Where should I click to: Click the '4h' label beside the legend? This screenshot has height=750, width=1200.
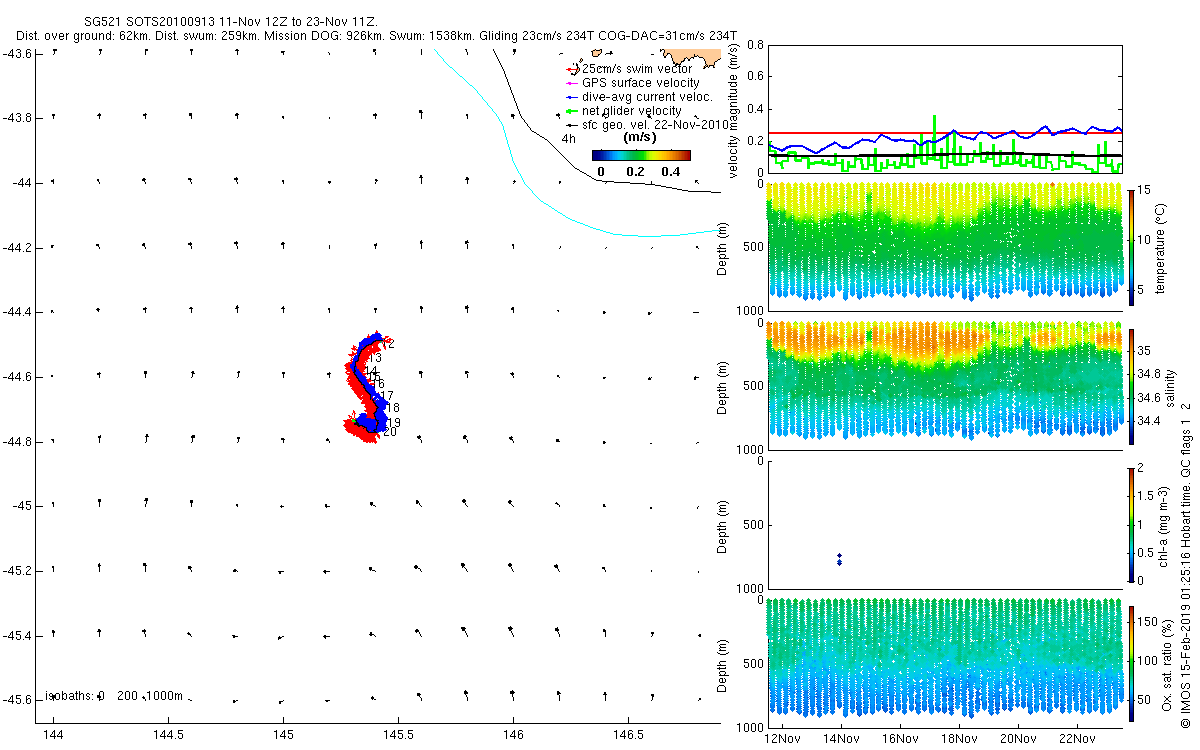tap(569, 139)
